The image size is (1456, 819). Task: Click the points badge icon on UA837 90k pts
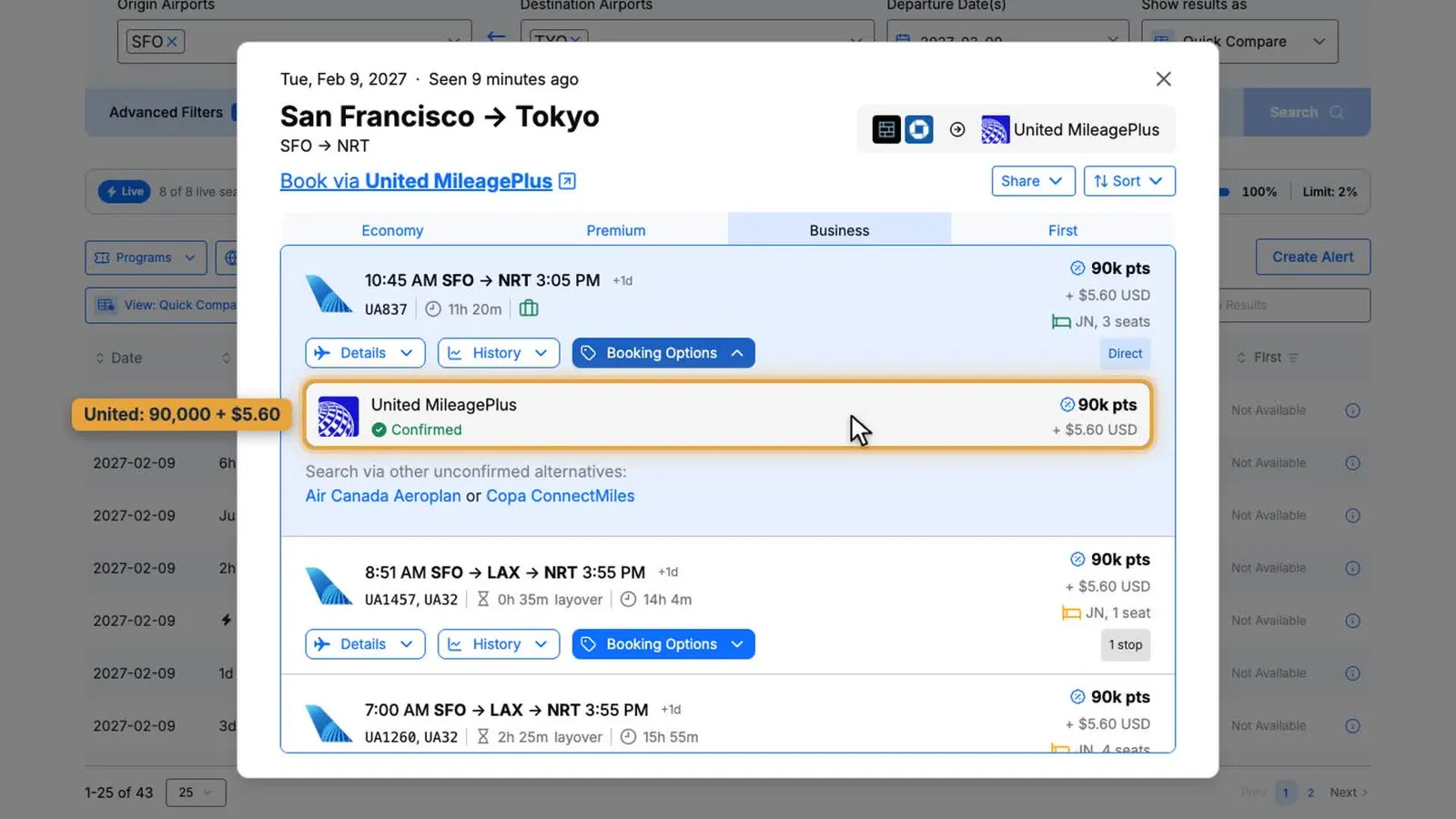(x=1077, y=268)
